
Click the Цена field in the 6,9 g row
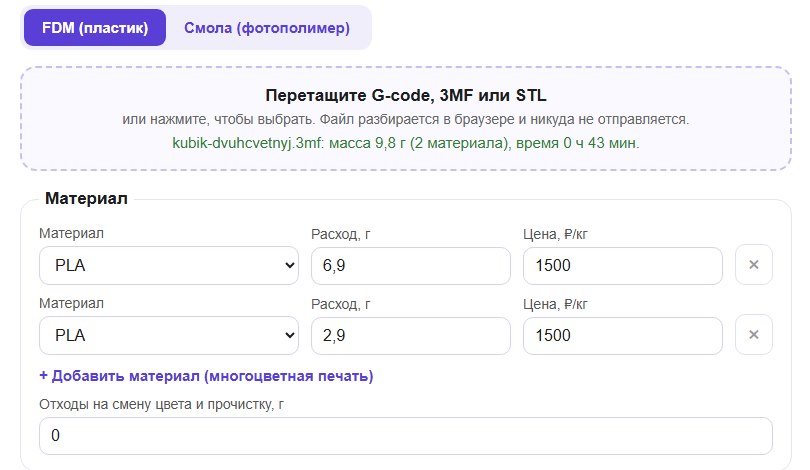tap(622, 265)
